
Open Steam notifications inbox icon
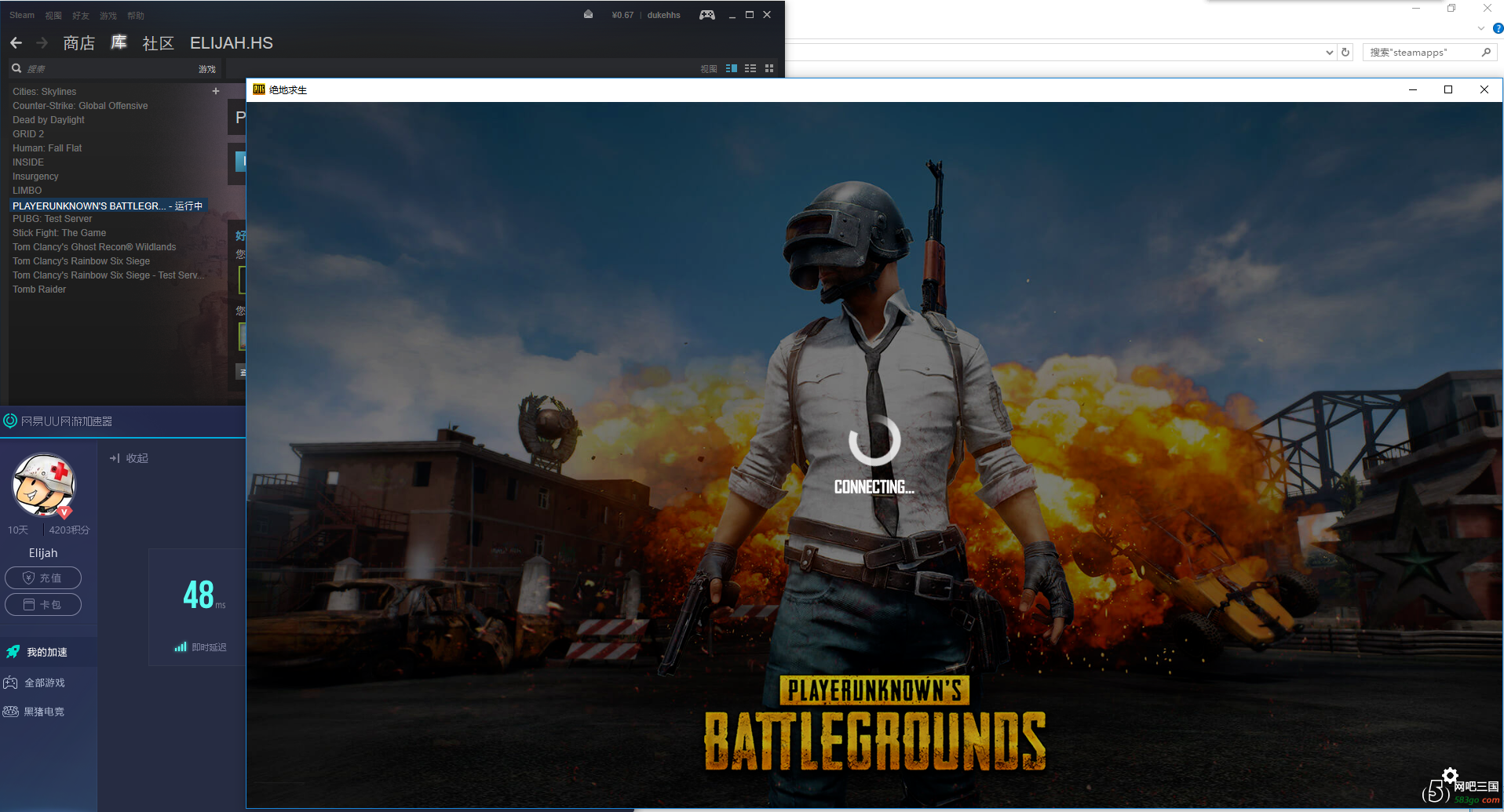point(588,15)
